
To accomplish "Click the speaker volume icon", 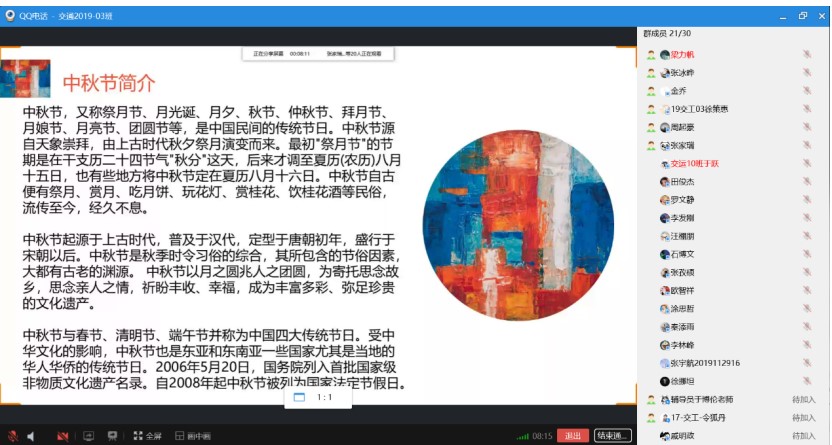I will (31, 436).
